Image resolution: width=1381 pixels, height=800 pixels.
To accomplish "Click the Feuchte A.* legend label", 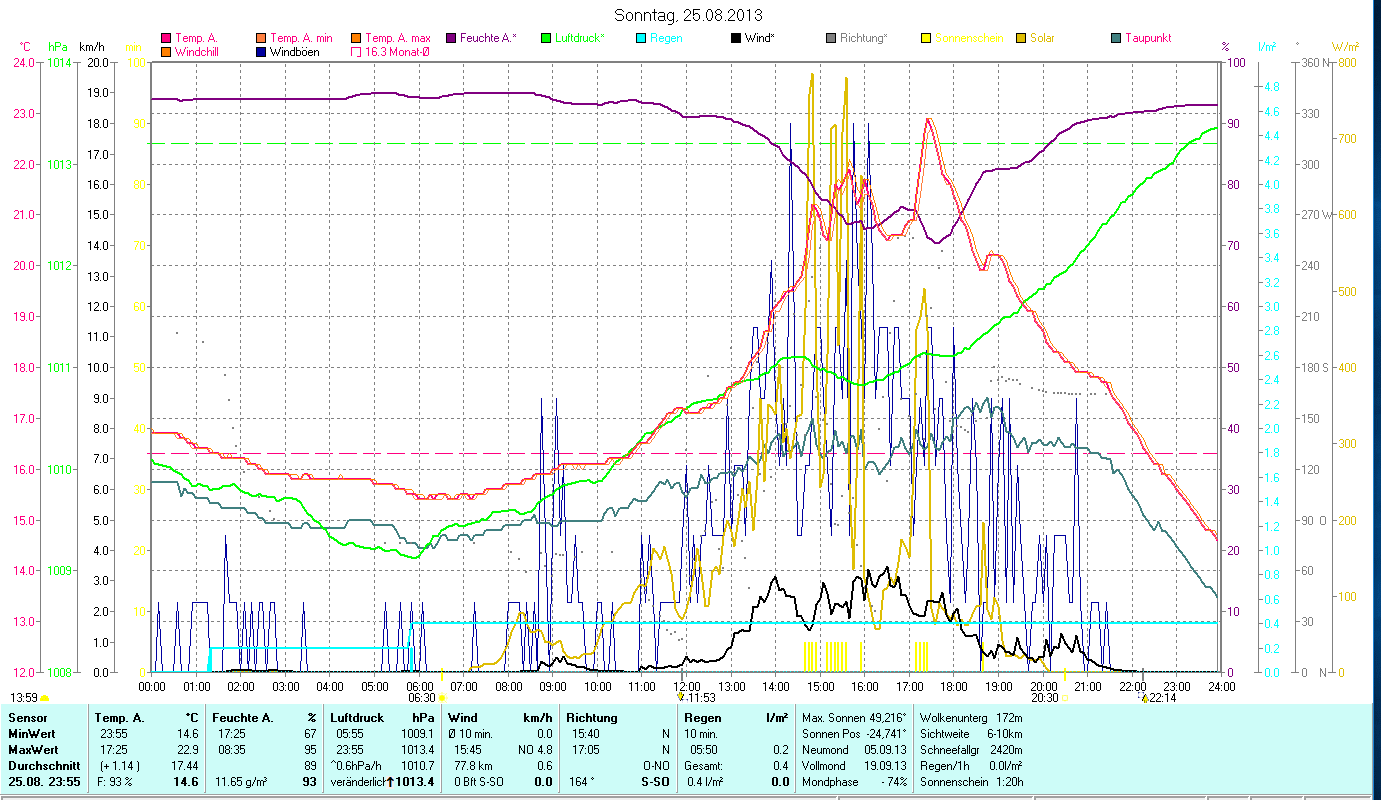I will tap(489, 38).
